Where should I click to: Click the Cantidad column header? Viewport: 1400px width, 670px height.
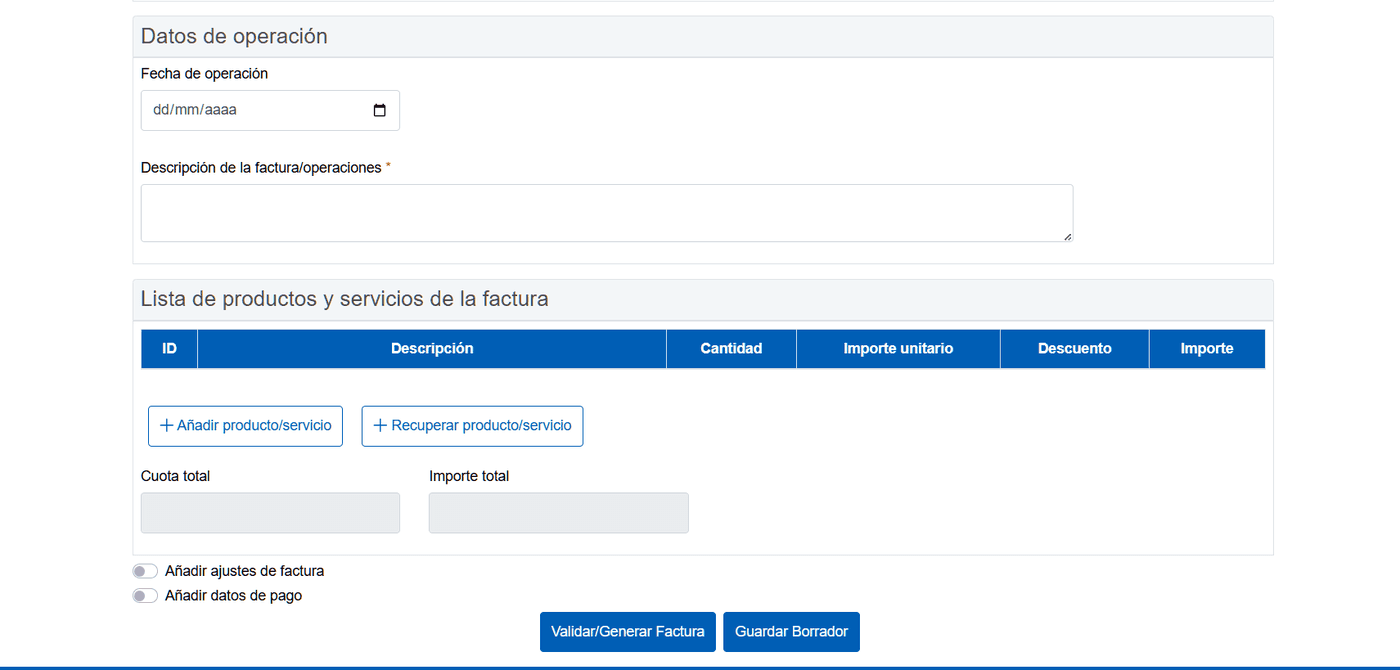(x=732, y=349)
